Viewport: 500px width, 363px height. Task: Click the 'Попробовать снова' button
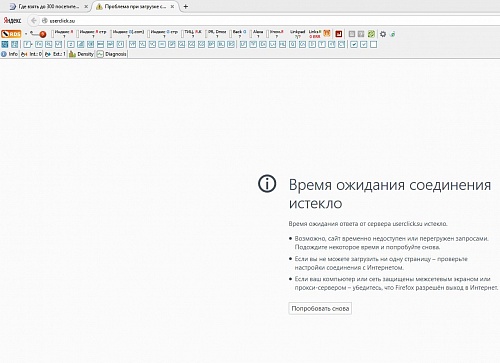click(x=320, y=308)
